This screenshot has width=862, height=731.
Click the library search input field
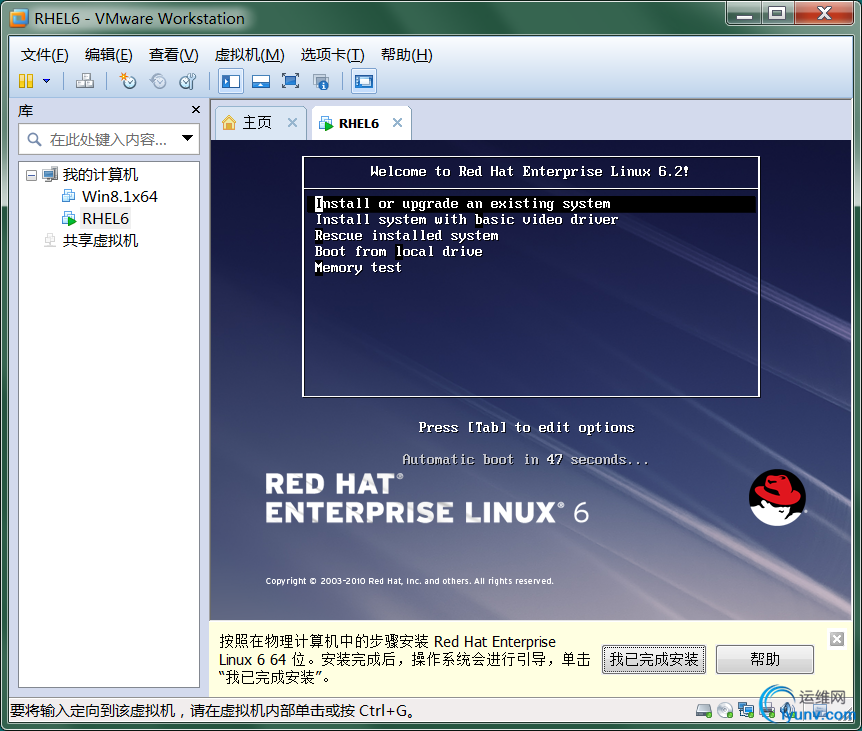(107, 140)
